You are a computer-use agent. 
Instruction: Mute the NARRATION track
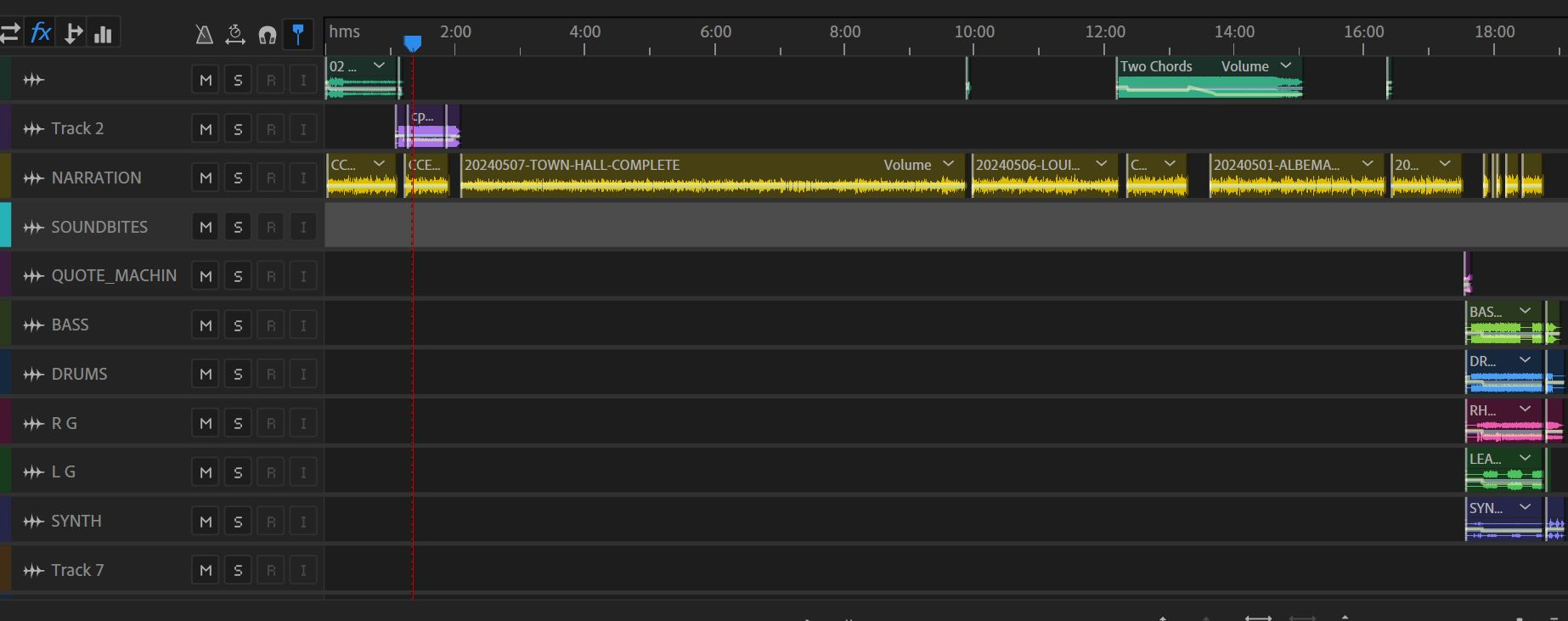(x=206, y=178)
